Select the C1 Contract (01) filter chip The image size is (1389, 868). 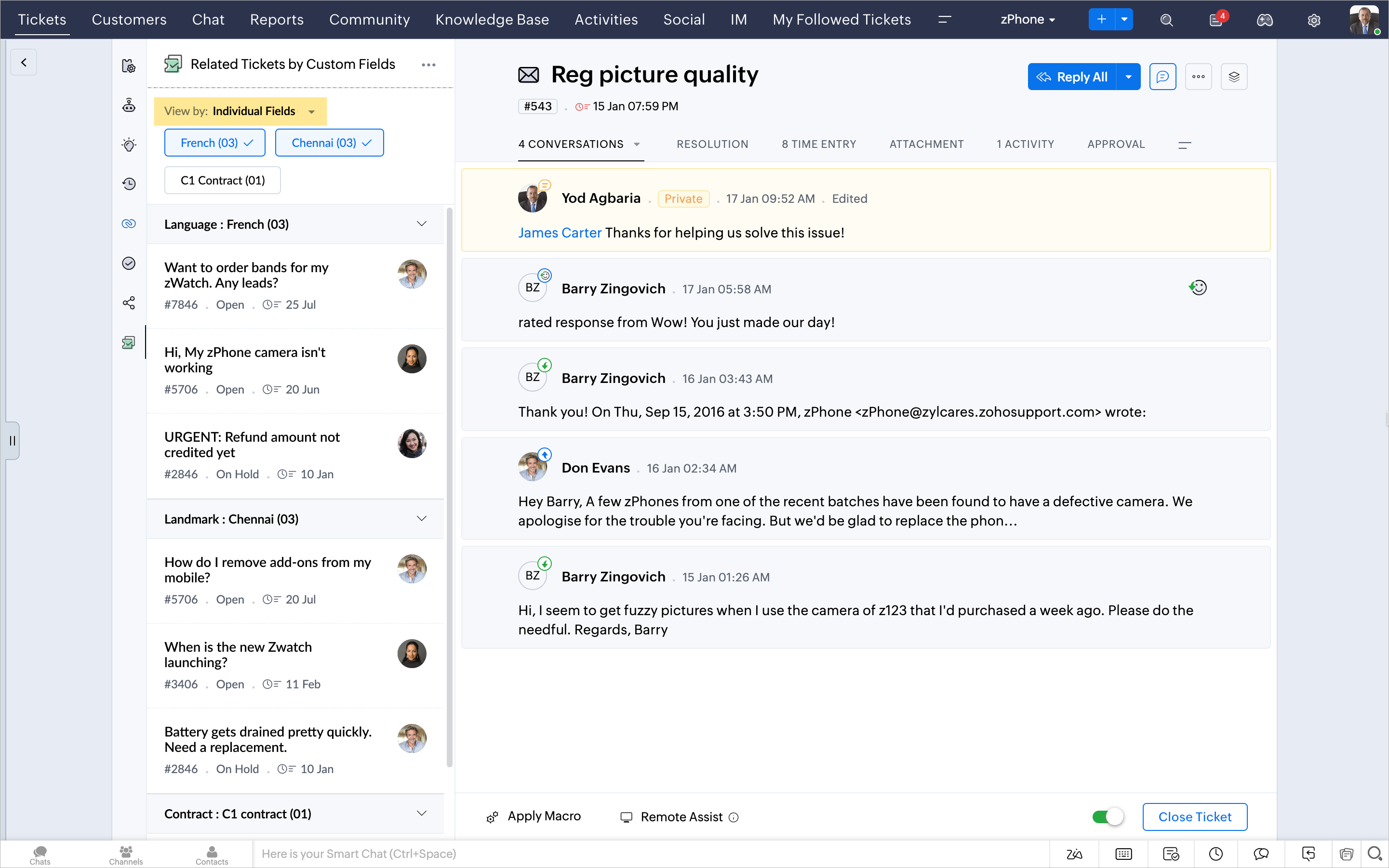(x=222, y=180)
